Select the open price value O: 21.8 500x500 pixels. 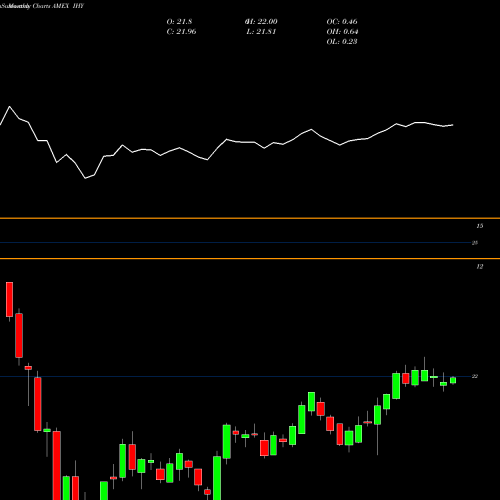[179, 22]
